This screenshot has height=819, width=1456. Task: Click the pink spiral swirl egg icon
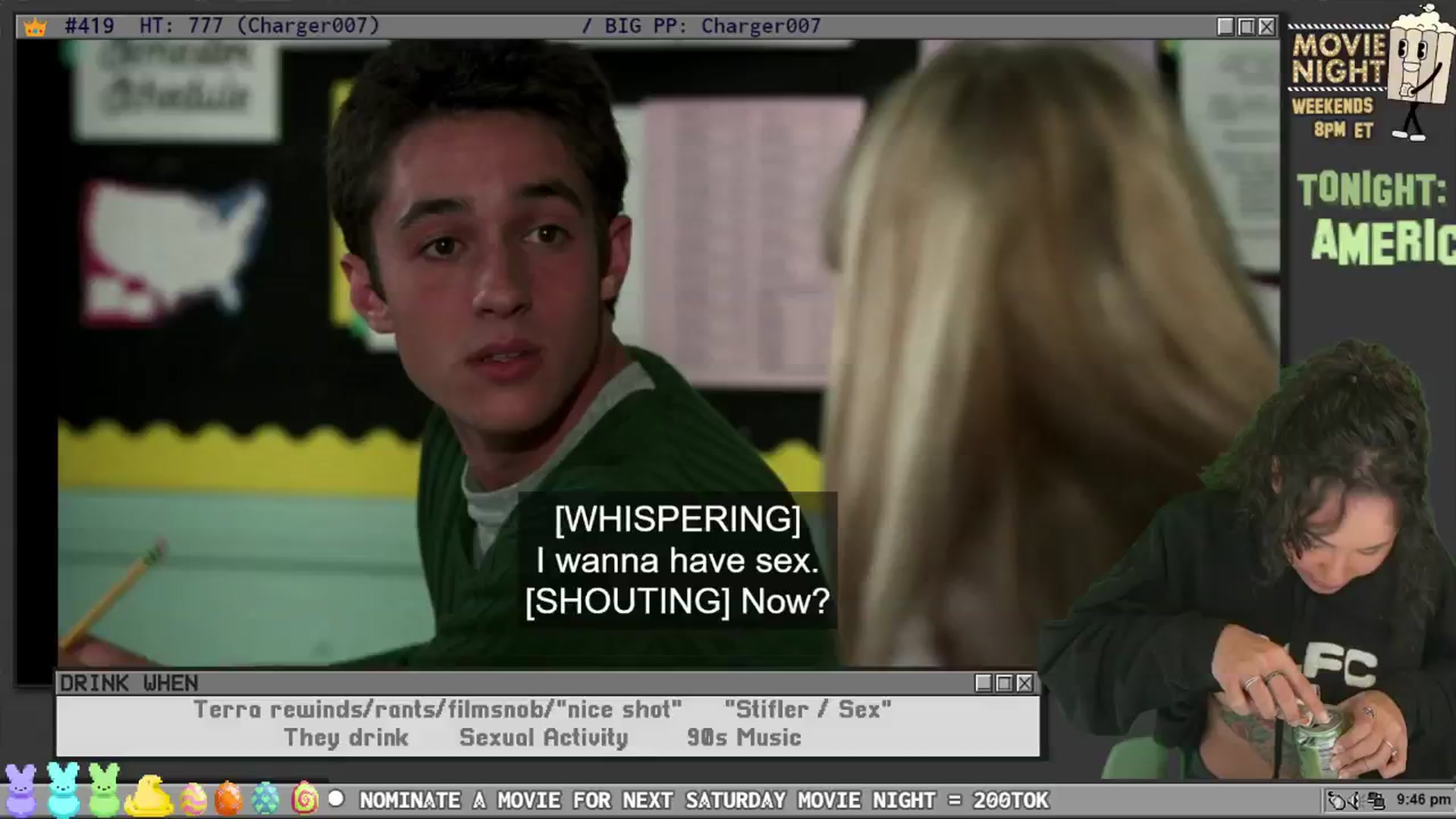pos(305,798)
